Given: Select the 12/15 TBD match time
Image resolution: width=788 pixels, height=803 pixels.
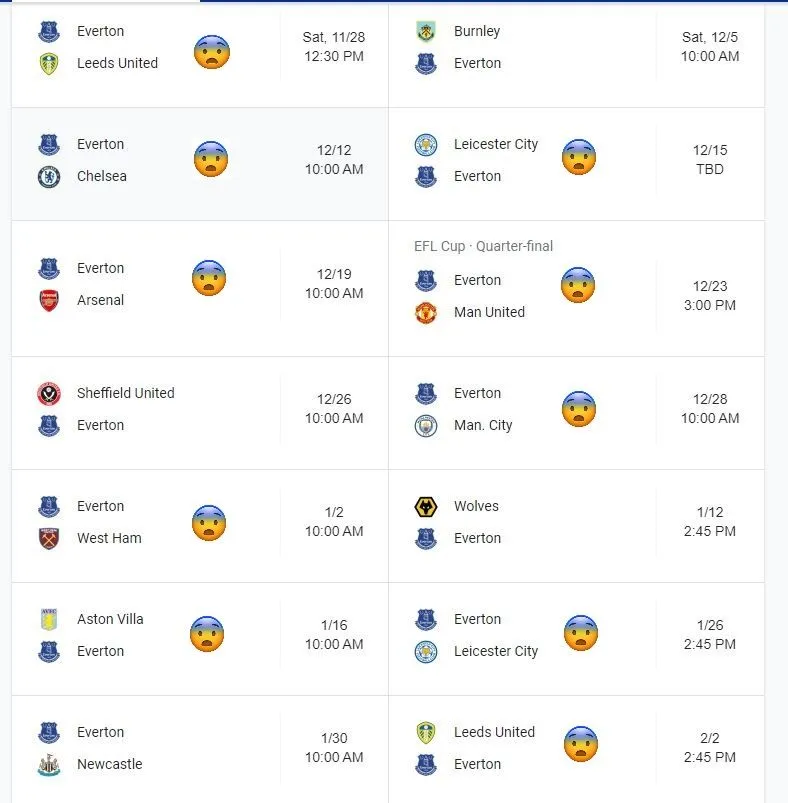Looking at the screenshot, I should point(710,157).
